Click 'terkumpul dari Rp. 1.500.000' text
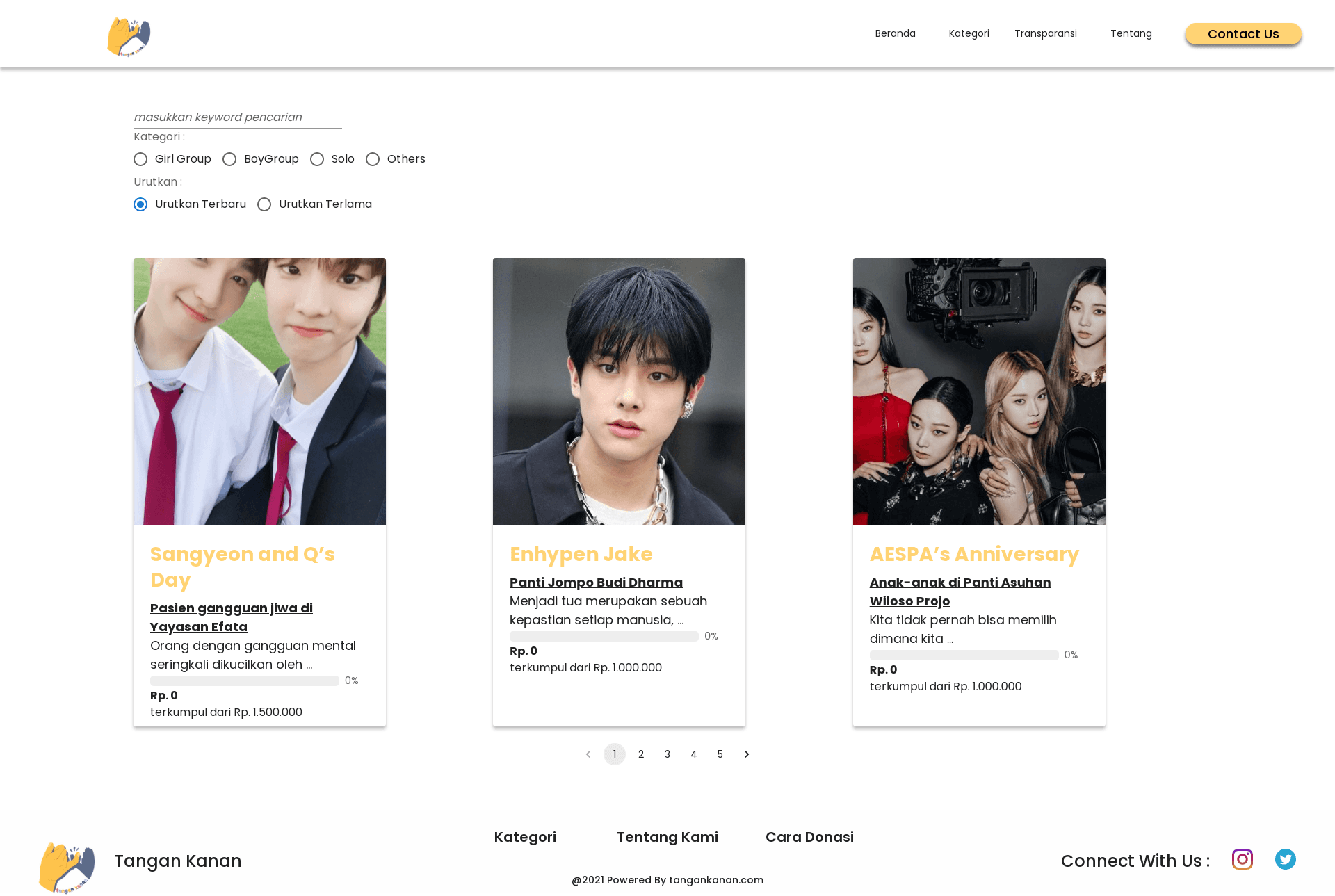The height and width of the screenshot is (896, 1335). pos(226,712)
